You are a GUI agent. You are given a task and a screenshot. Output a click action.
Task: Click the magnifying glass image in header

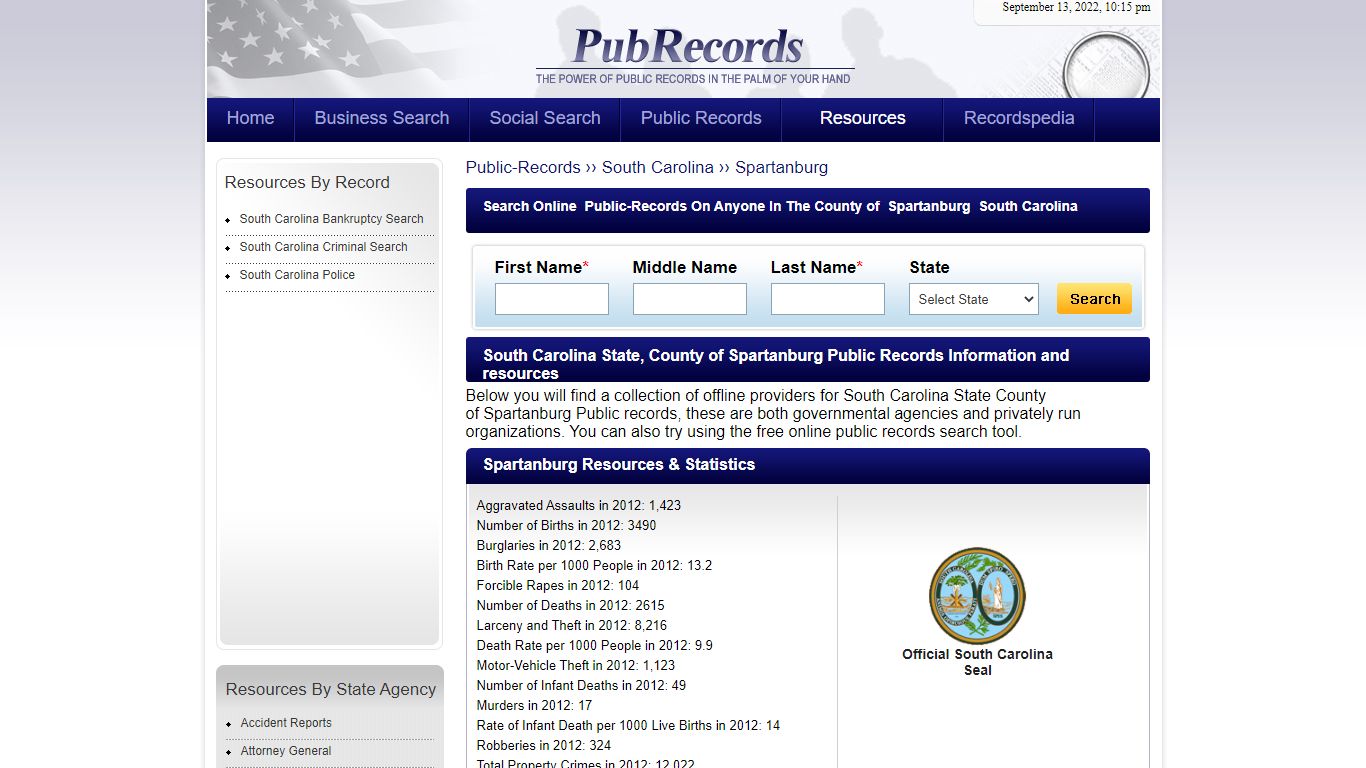click(1106, 66)
